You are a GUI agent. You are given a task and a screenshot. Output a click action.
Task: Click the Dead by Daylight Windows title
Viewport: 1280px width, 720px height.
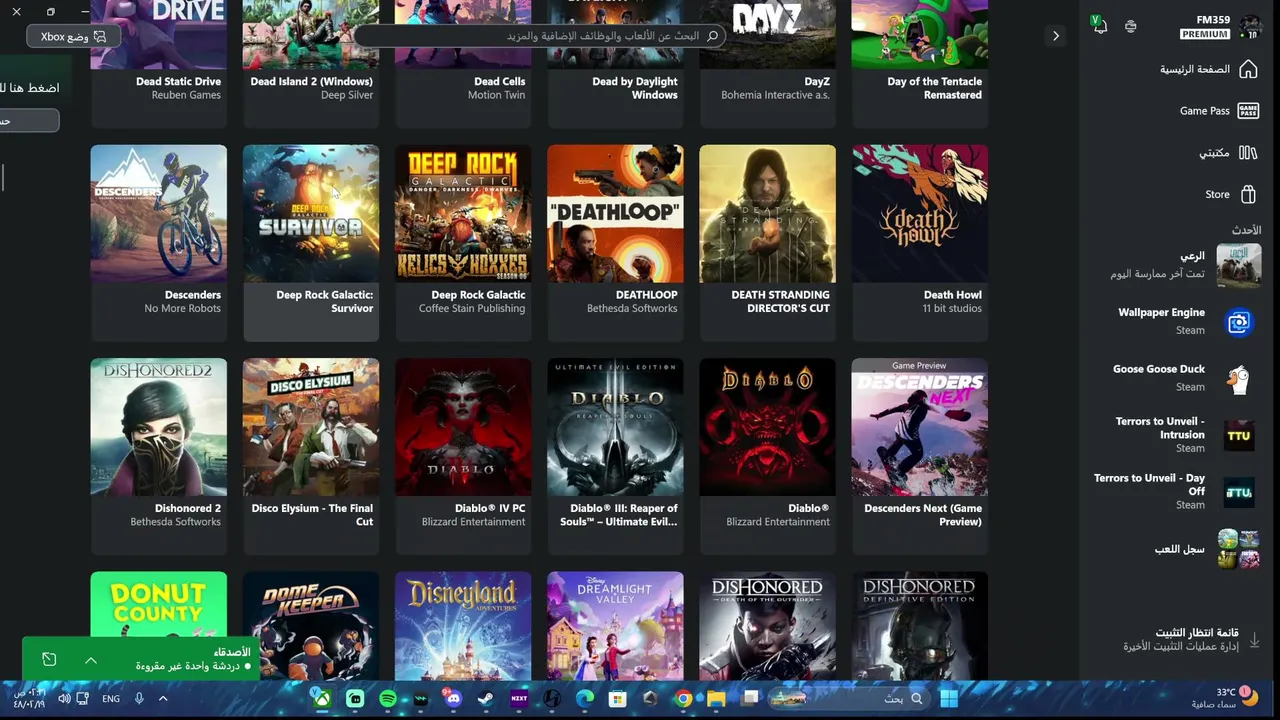click(634, 88)
